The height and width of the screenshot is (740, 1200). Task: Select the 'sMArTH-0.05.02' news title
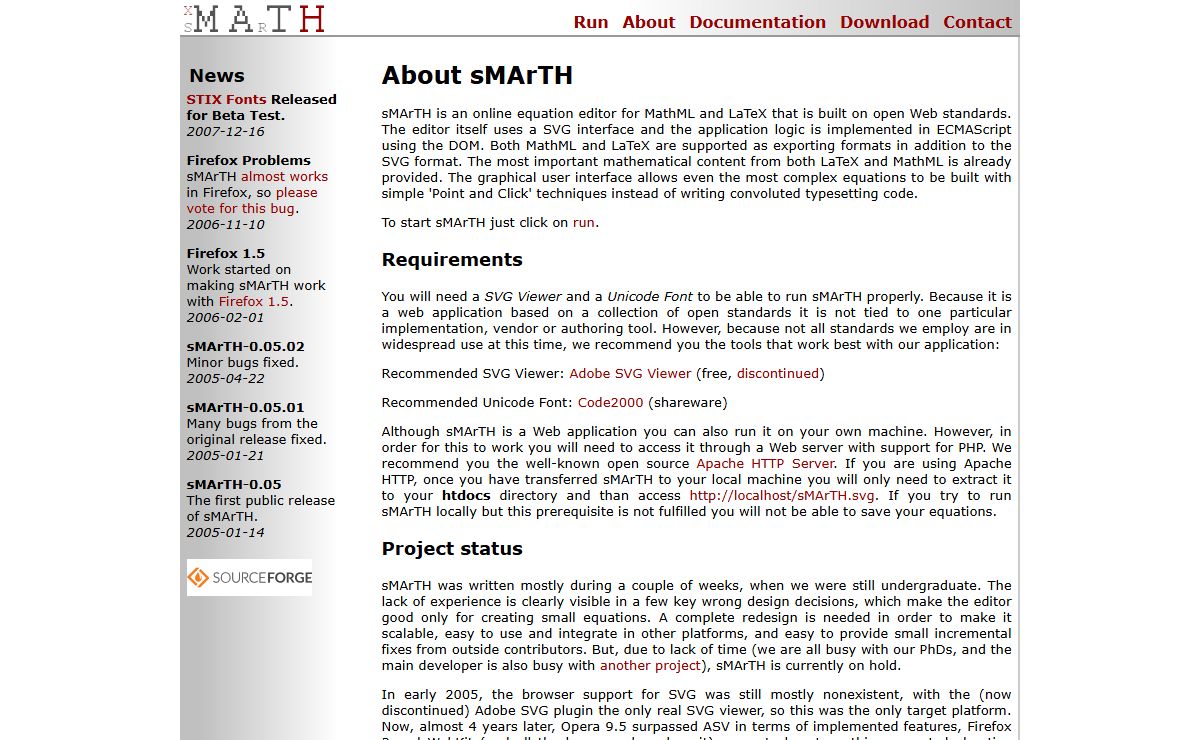(x=245, y=346)
